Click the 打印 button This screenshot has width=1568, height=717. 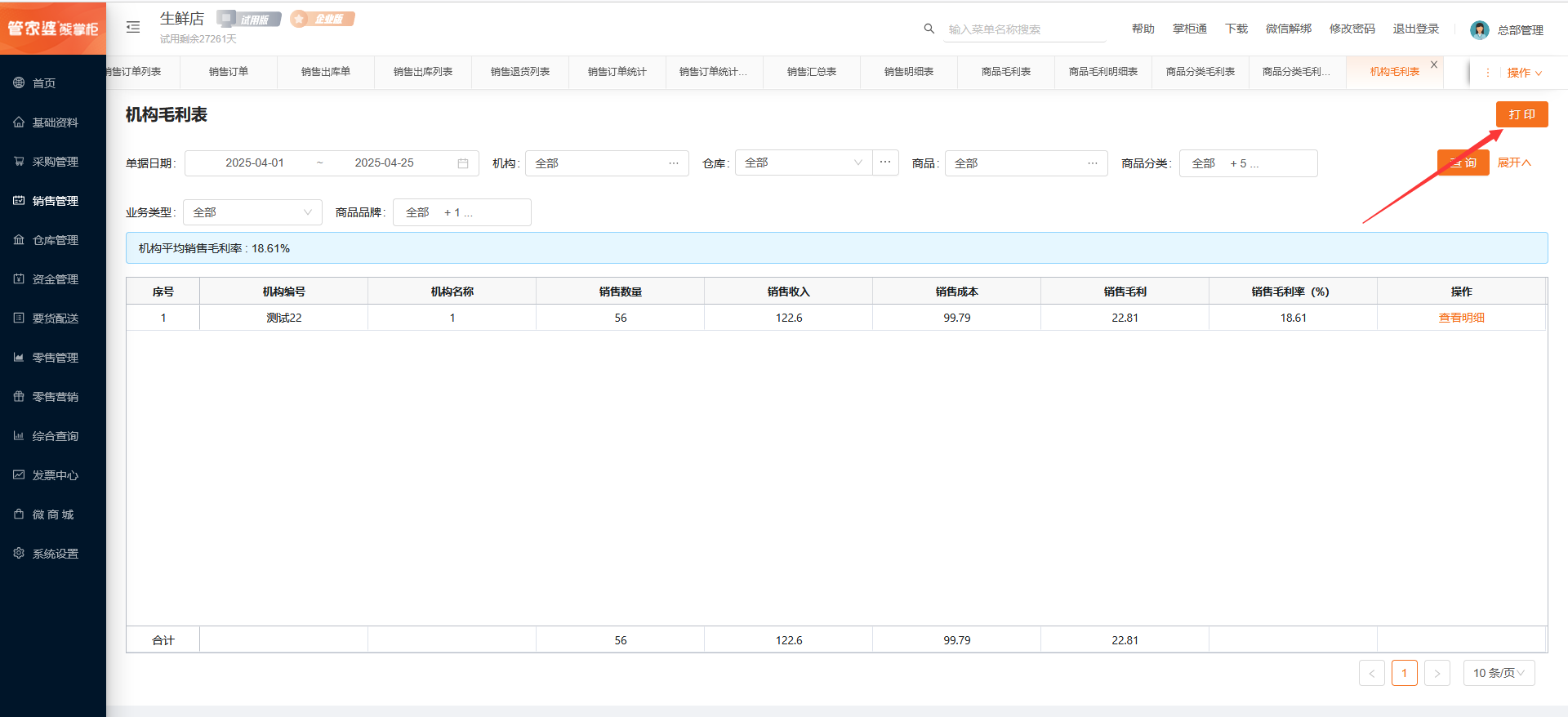[x=1521, y=114]
